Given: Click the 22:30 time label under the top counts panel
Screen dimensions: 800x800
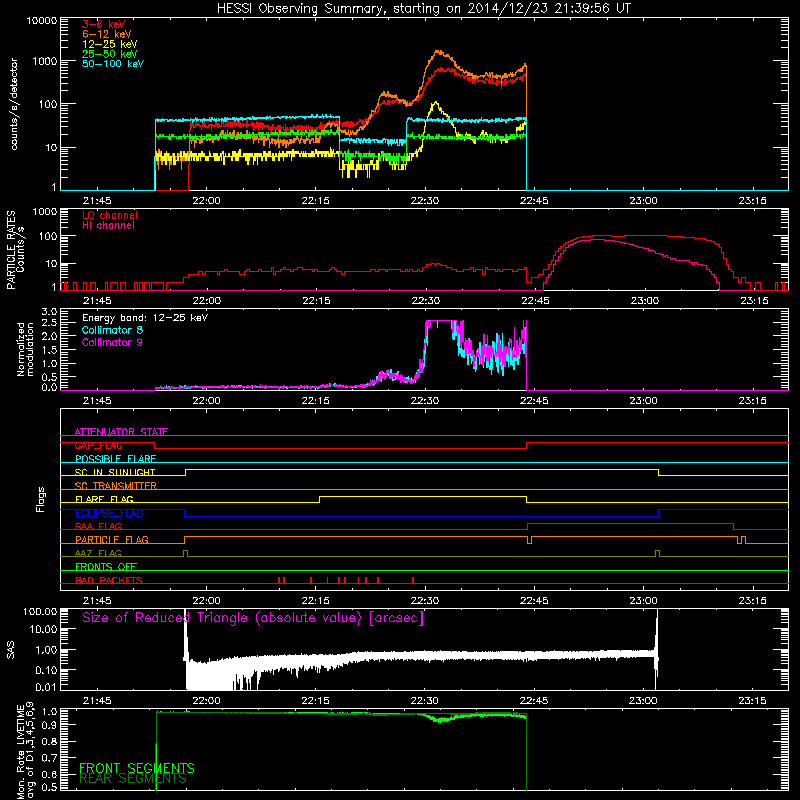Looking at the screenshot, I should tap(425, 201).
